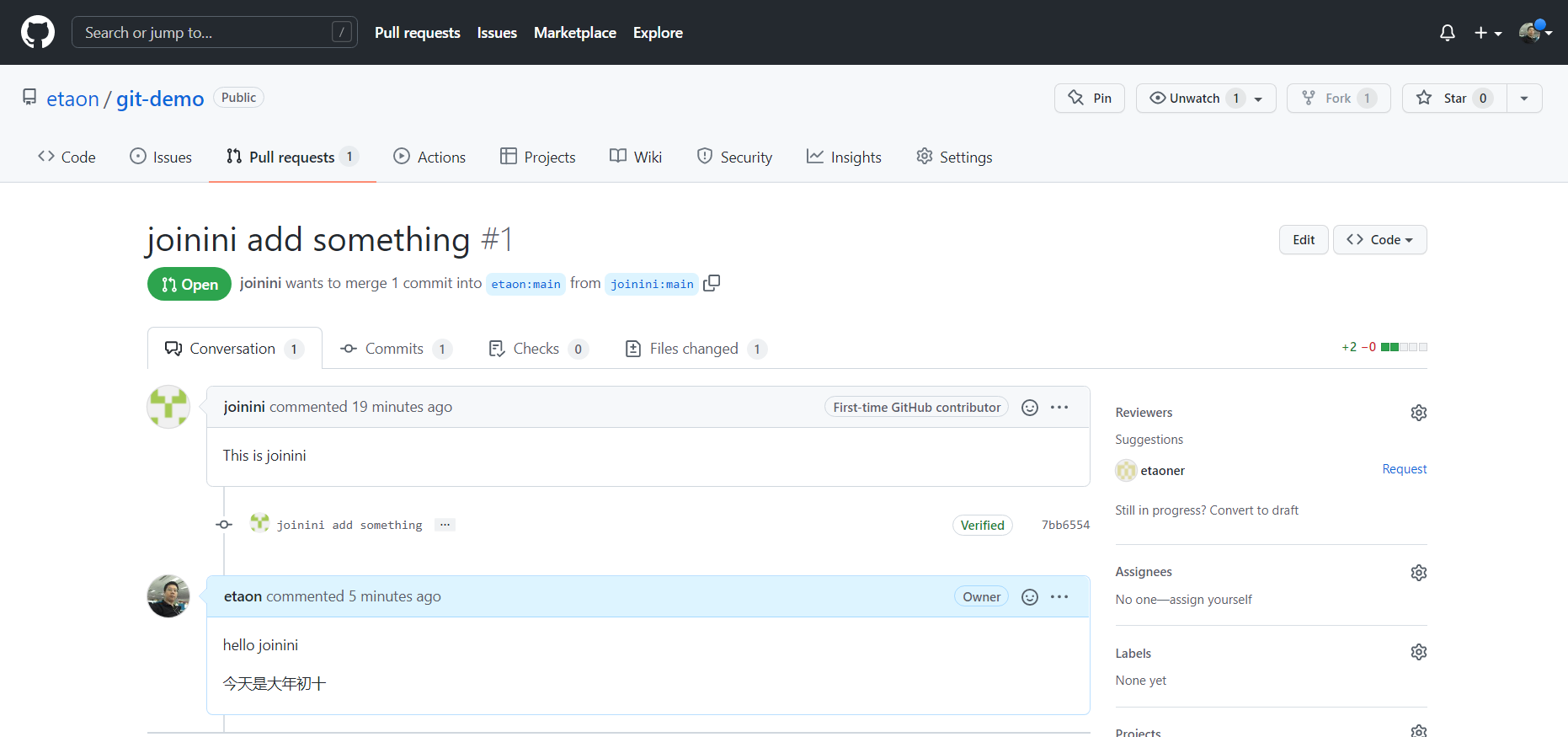Open options menu on joinini's comment
This screenshot has height=737, width=1568.
[x=1059, y=408]
